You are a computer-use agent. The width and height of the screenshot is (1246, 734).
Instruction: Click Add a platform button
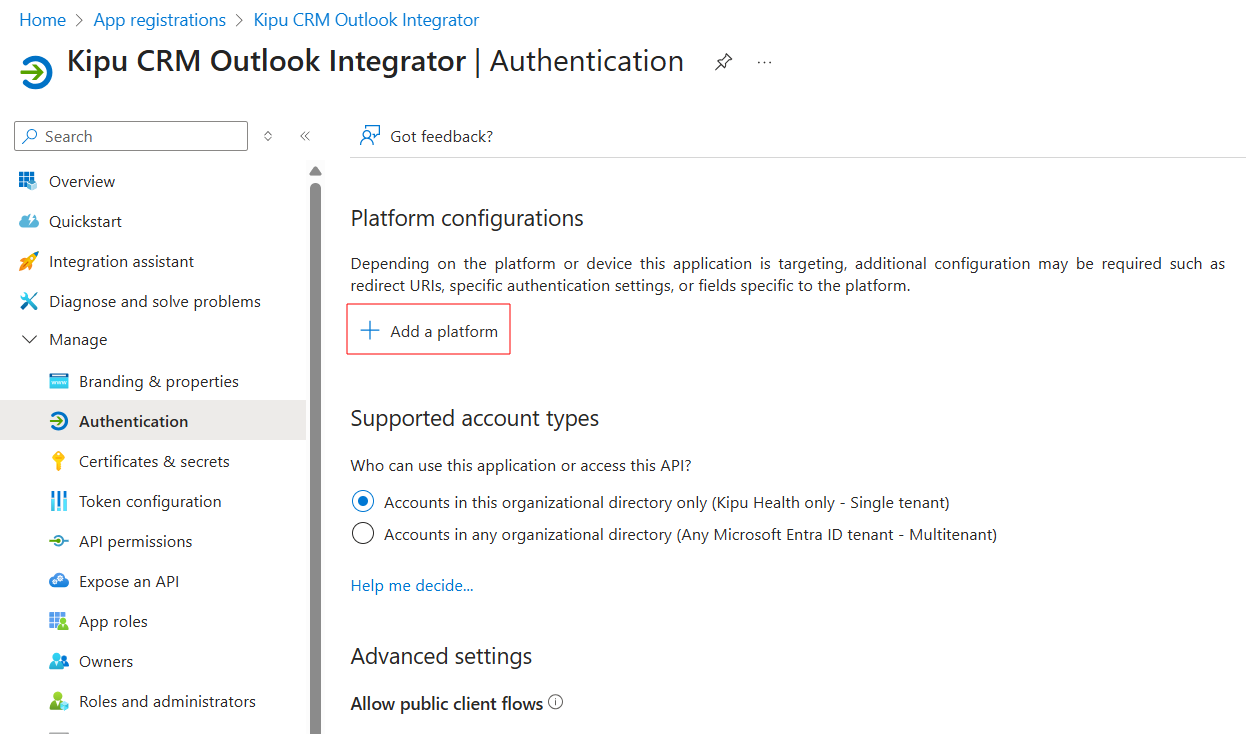(x=429, y=331)
